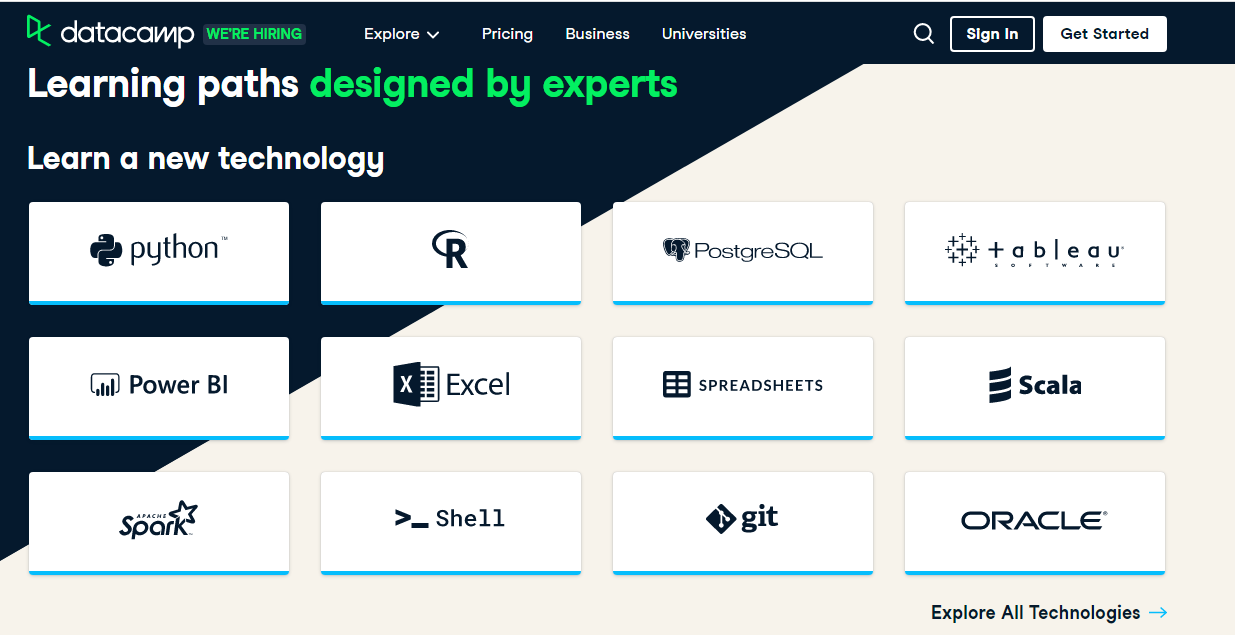This screenshot has width=1235, height=635.
Task: Choose the Tableau software card
Action: pyautogui.click(x=1035, y=253)
